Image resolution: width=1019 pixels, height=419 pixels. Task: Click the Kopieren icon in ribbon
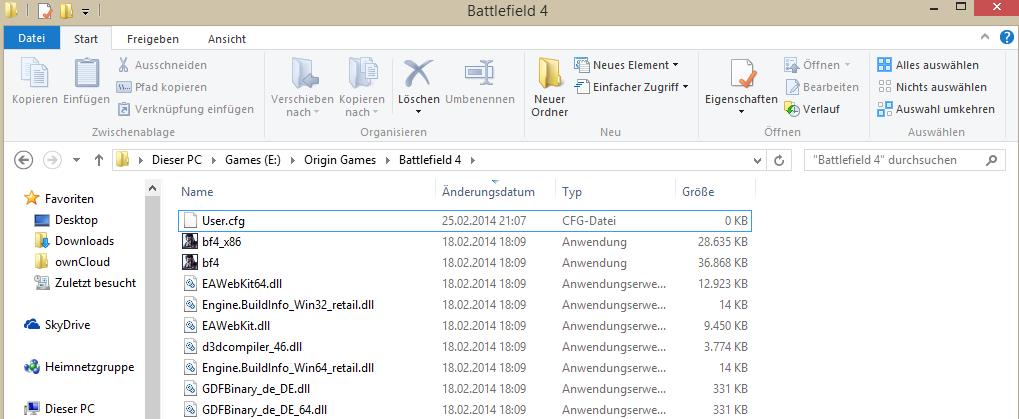(x=34, y=75)
